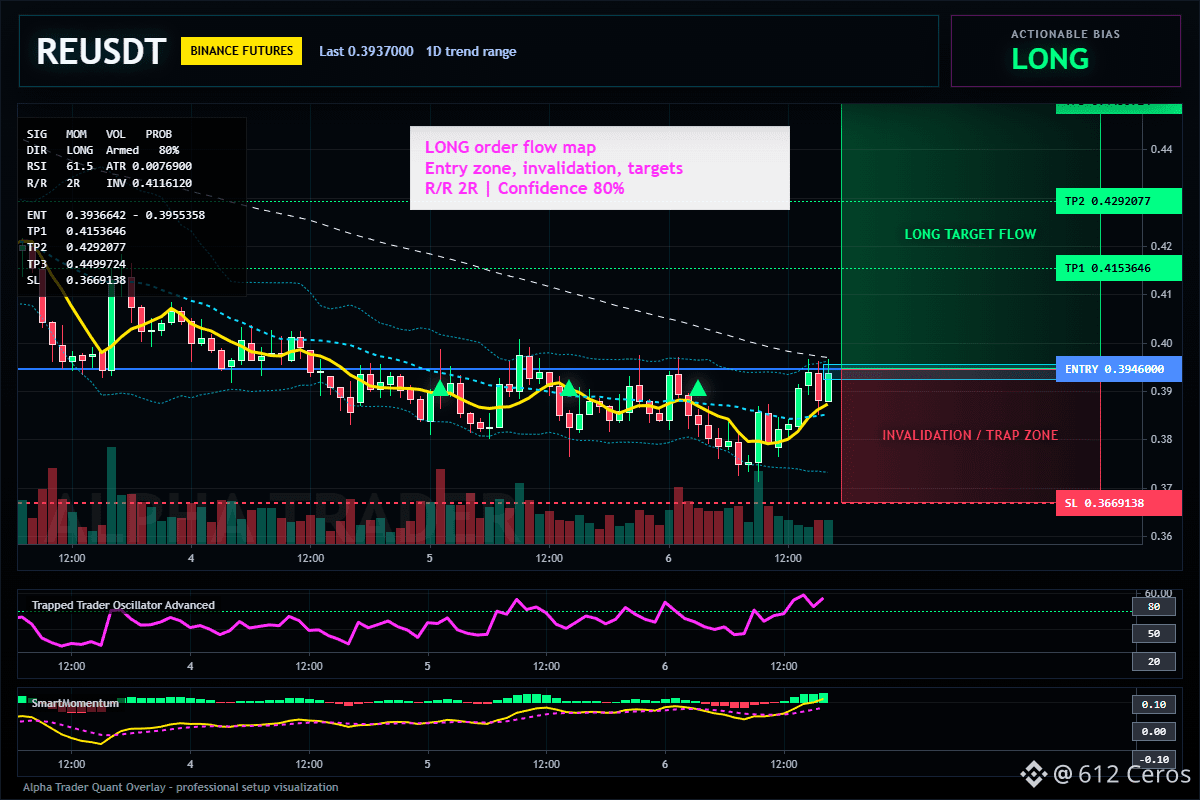Viewport: 1200px width, 800px height.
Task: Click the TP3 0.4499724 row in stats panel
Action: [76, 264]
